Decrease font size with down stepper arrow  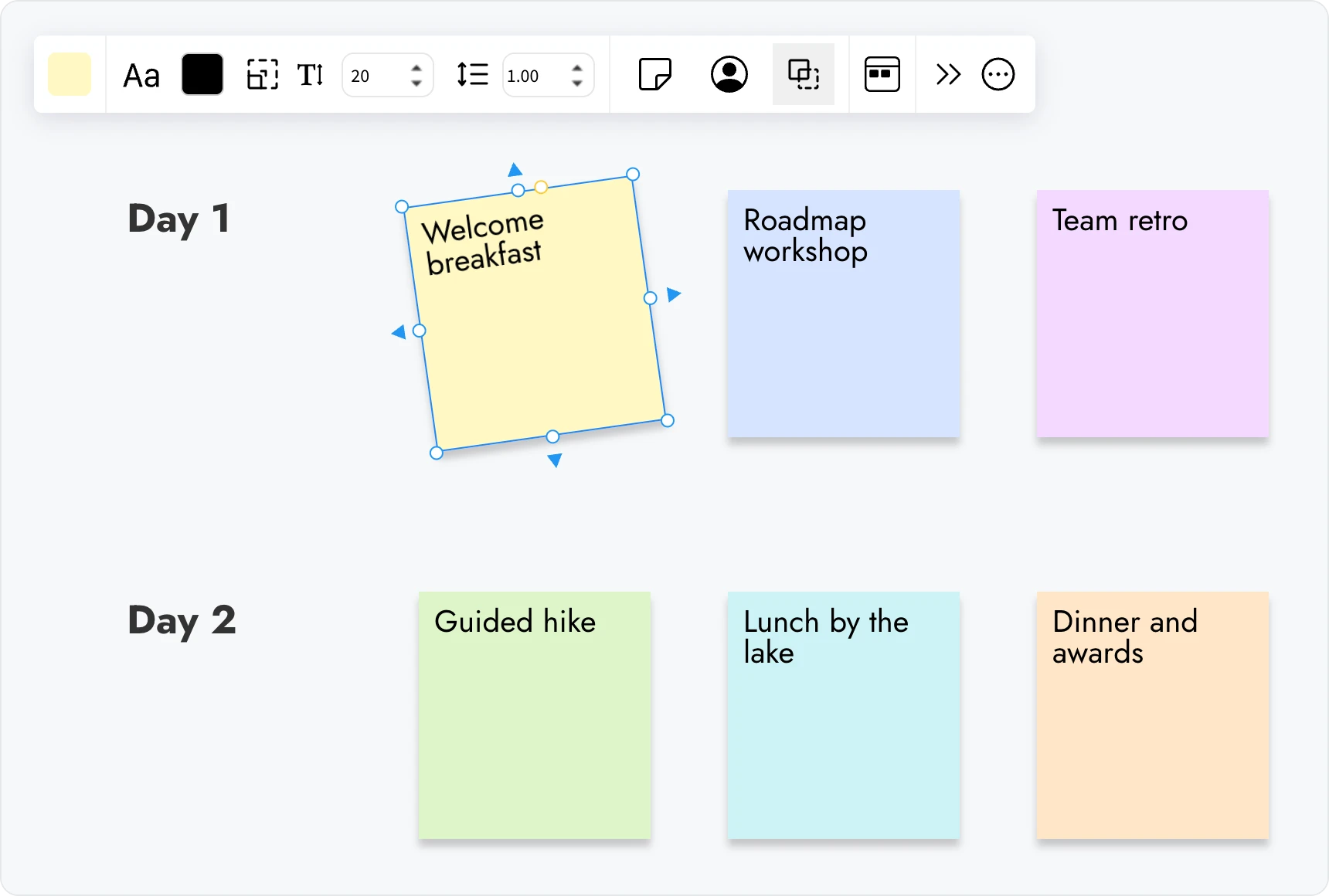tap(416, 83)
